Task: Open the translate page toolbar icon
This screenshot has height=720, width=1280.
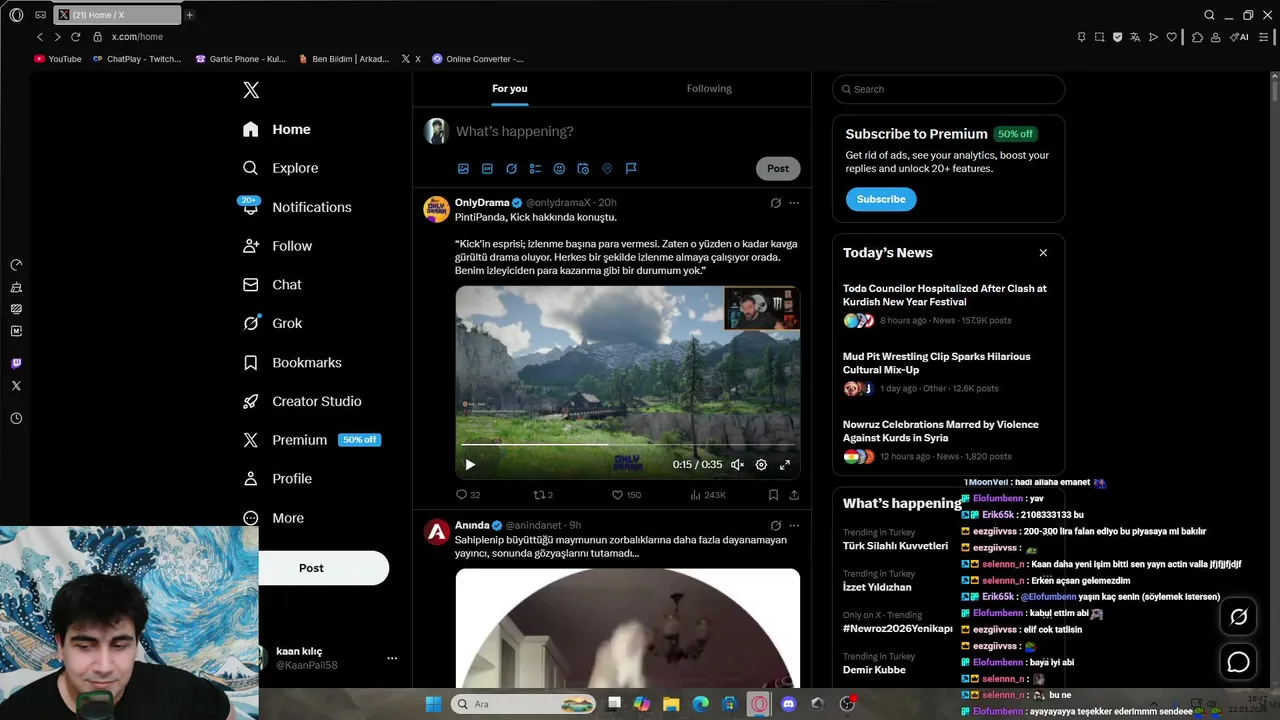Action: [x=1135, y=37]
